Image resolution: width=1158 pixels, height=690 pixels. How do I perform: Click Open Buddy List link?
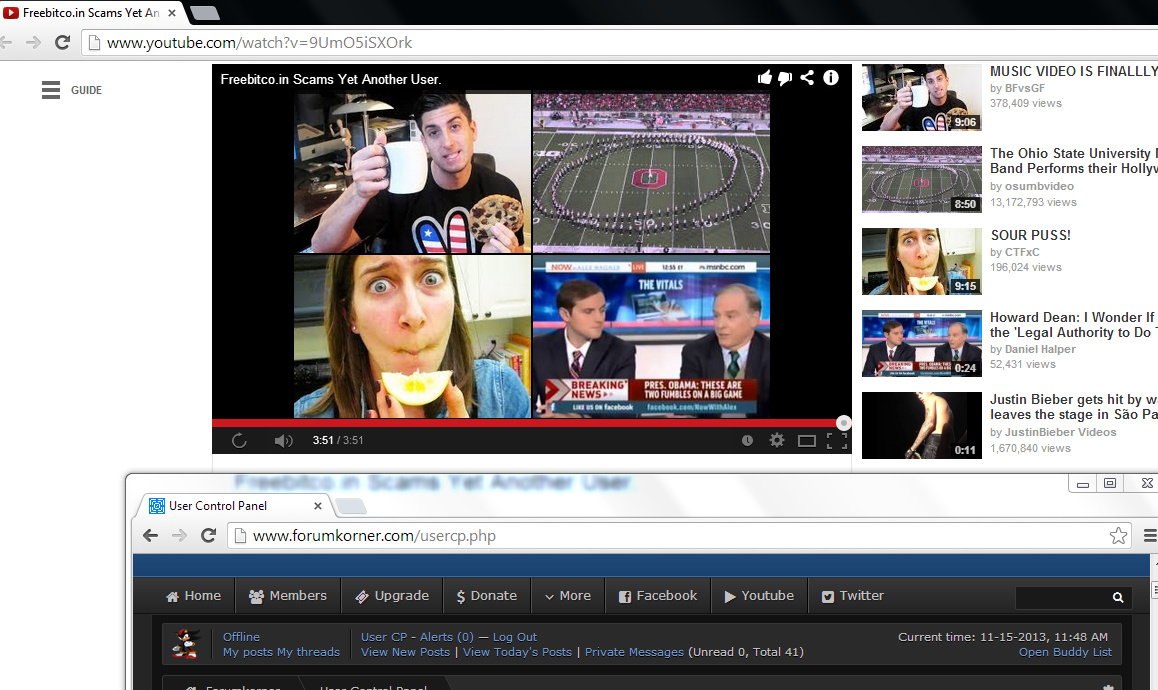pos(1065,652)
